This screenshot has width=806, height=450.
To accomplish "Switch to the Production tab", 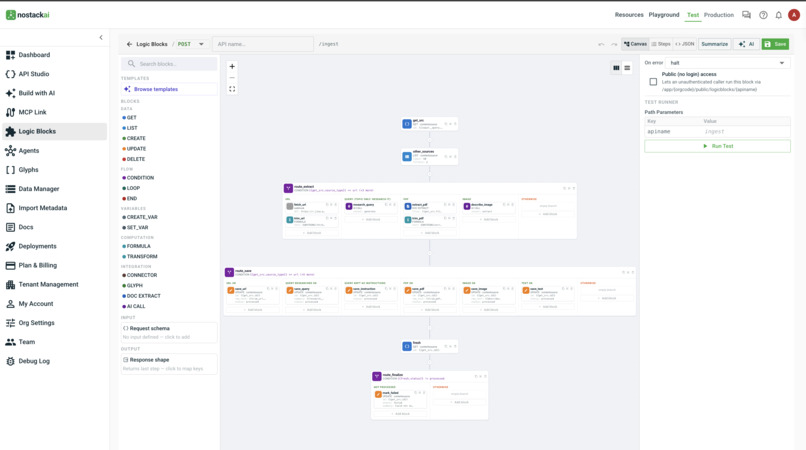I will 719,15.
